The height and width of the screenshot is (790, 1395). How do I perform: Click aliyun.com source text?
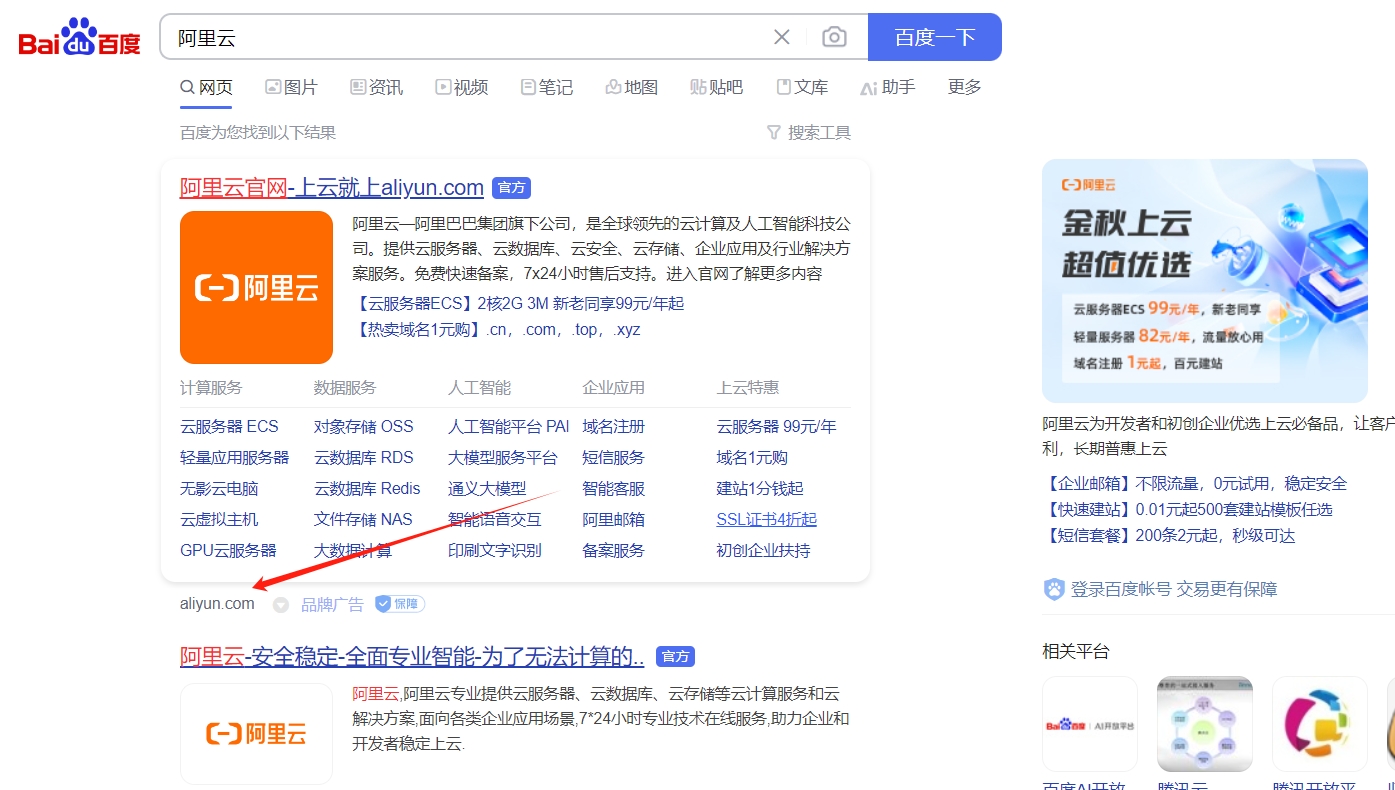(217, 603)
